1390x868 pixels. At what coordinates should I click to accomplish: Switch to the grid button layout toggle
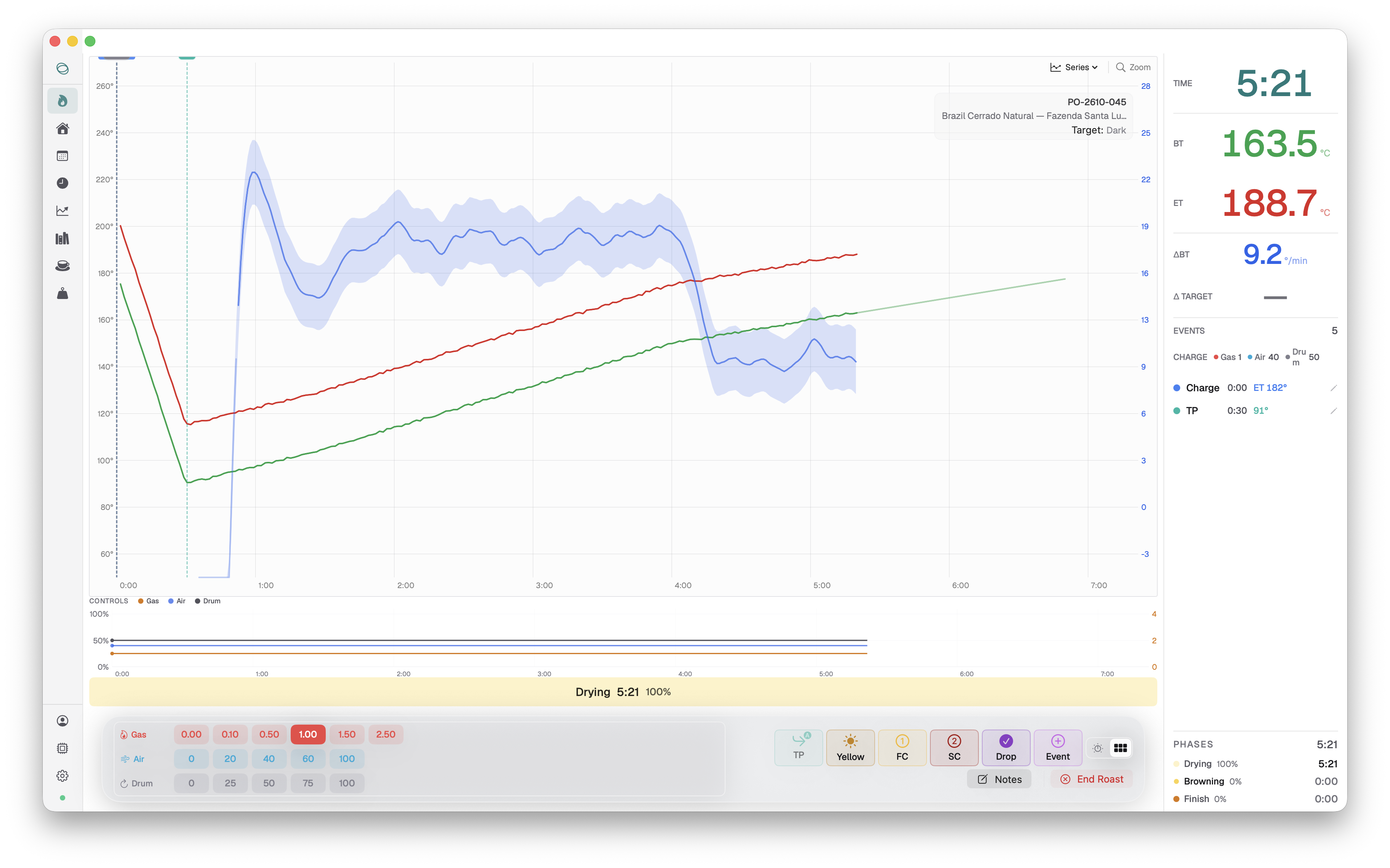click(x=1120, y=748)
